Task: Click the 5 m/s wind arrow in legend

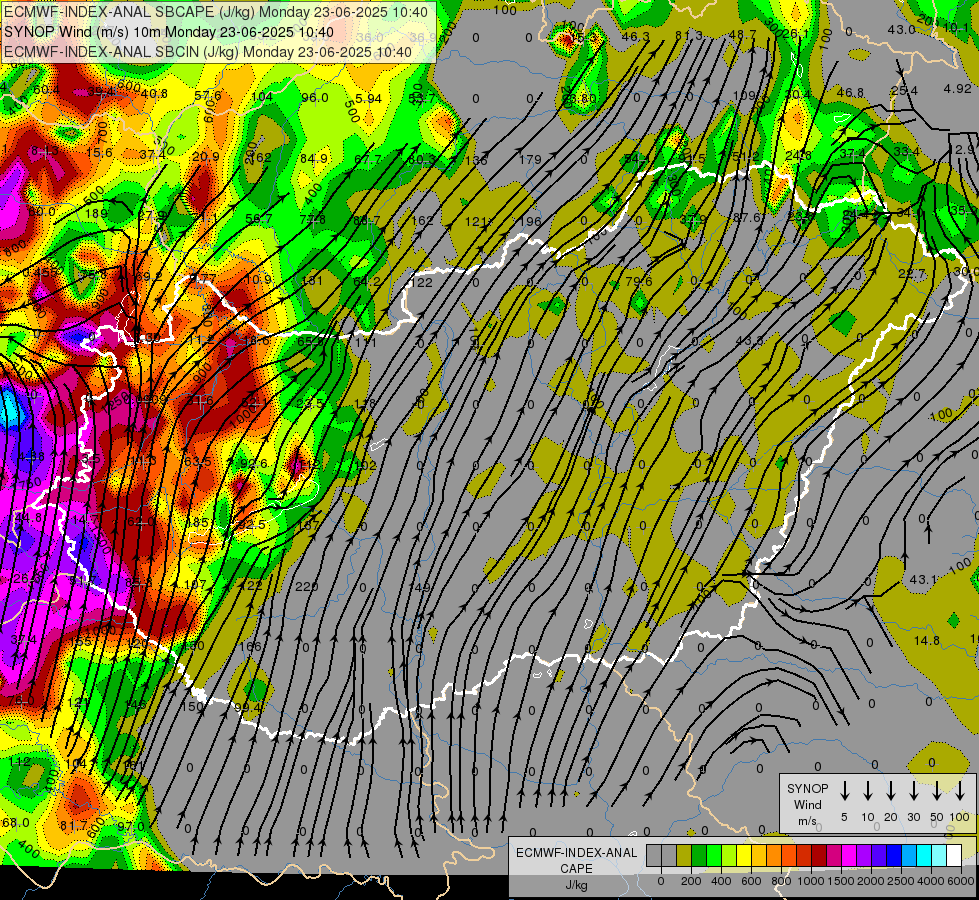Action: click(844, 790)
